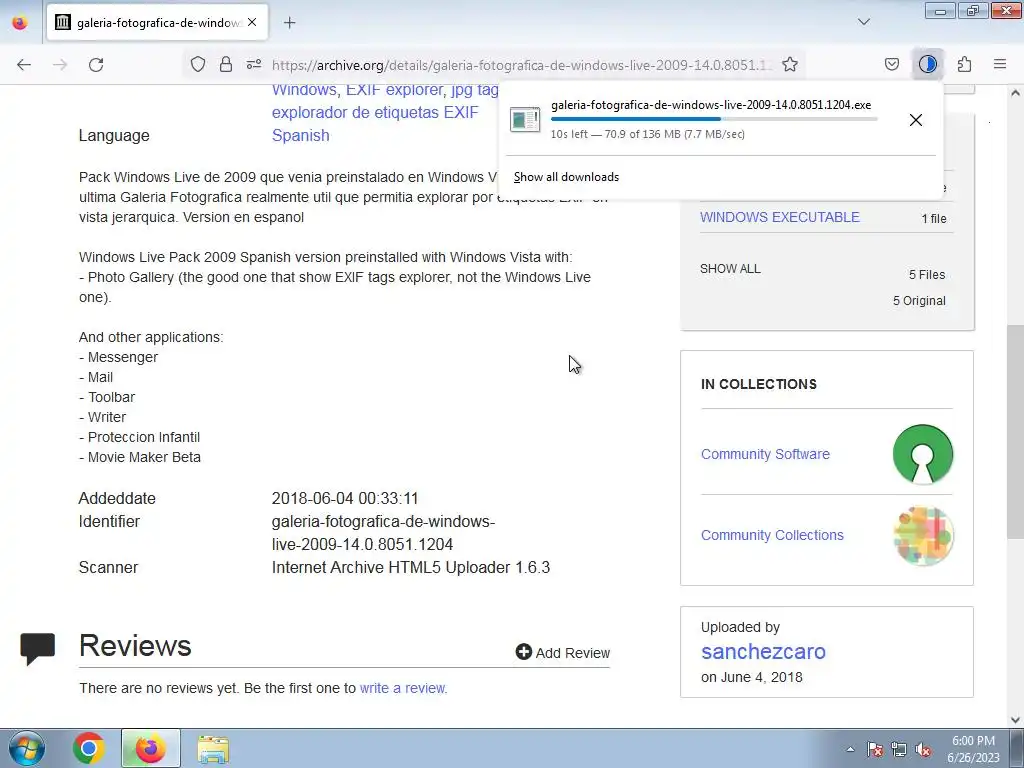1024x768 pixels.
Task: Open Community Software collection link
Action: click(x=765, y=454)
